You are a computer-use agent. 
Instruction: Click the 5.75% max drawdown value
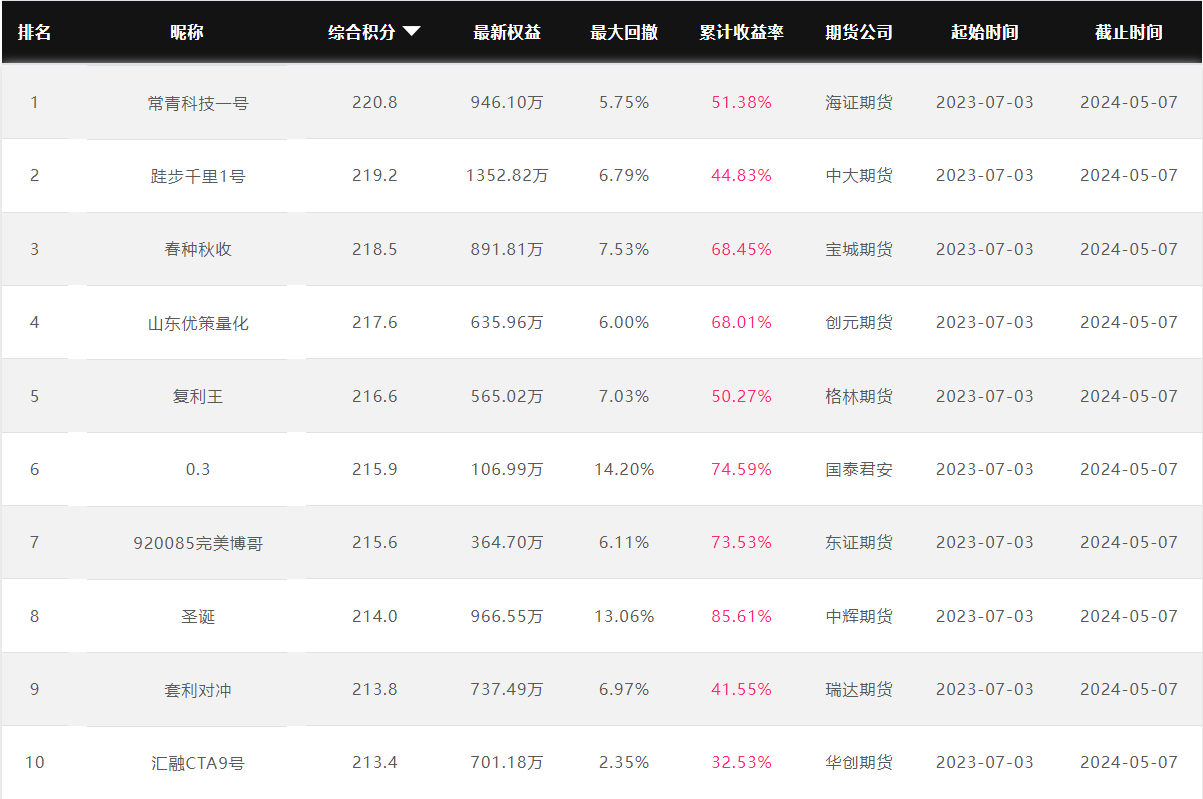pyautogui.click(x=624, y=102)
